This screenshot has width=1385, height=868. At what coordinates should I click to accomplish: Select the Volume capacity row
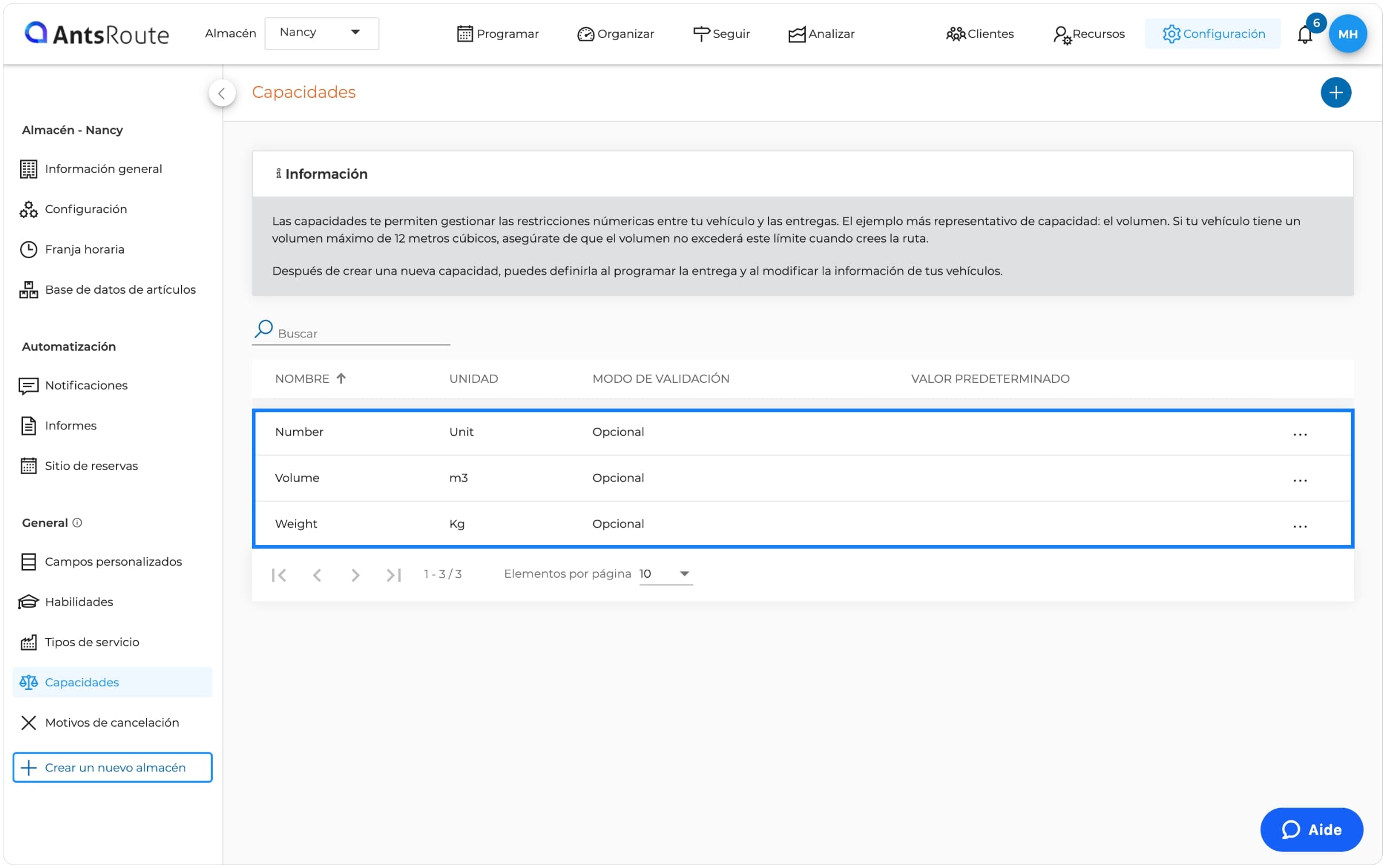tap(802, 478)
